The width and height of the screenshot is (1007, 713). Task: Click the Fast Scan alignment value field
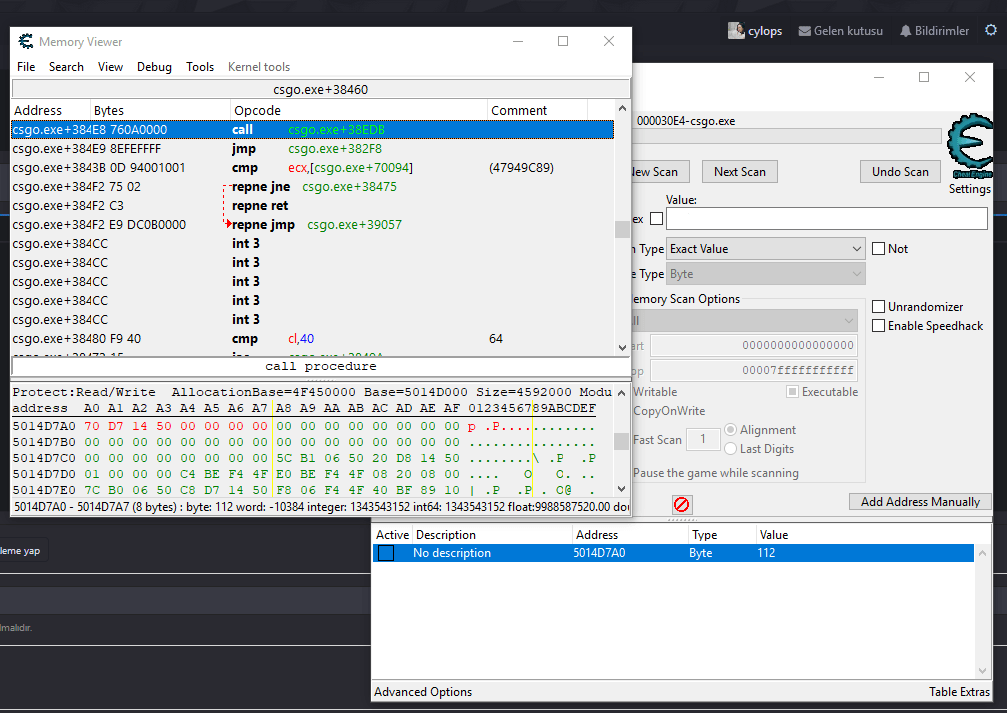pyautogui.click(x=703, y=439)
